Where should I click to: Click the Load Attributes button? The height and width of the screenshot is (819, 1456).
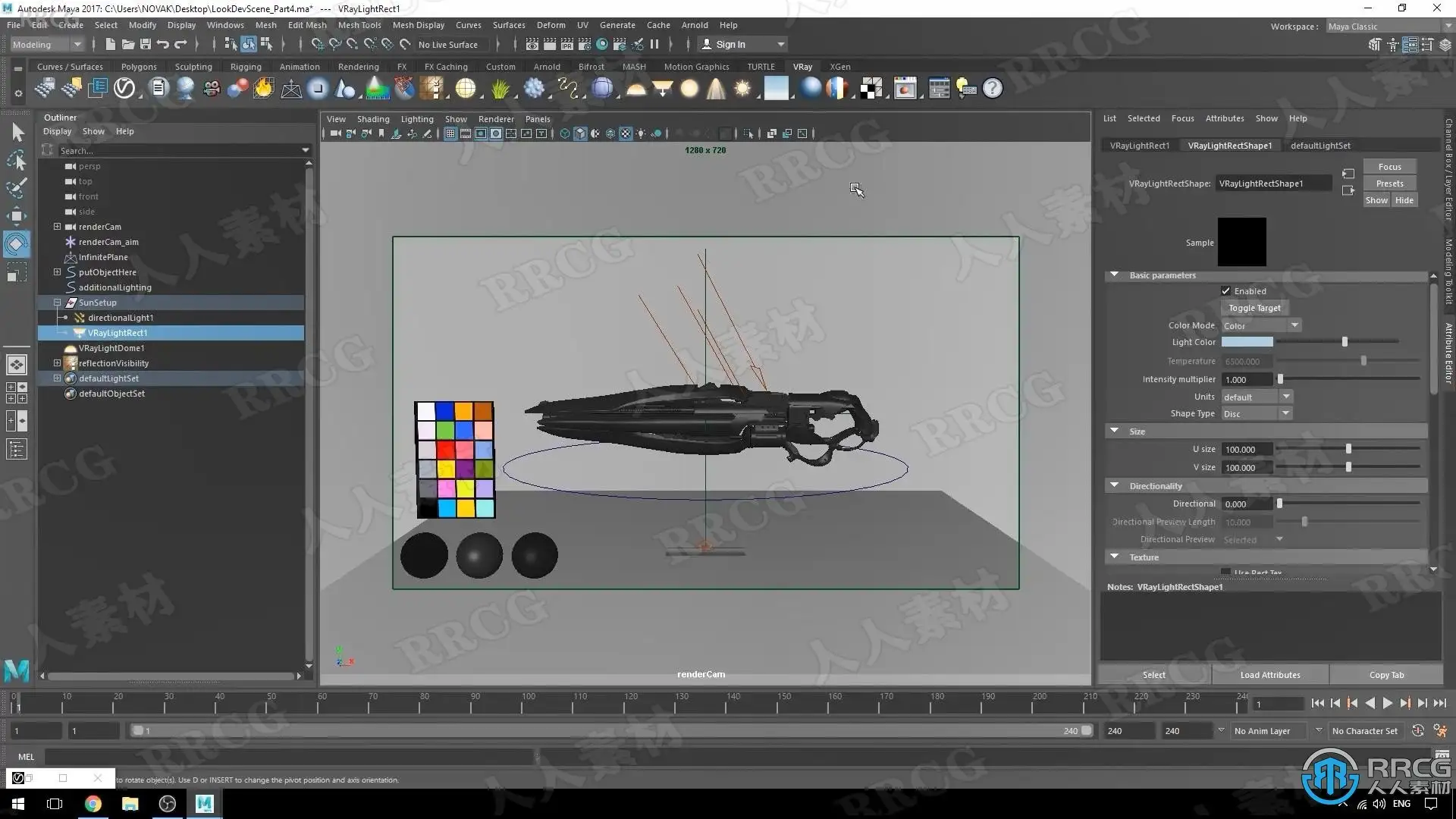point(1269,675)
